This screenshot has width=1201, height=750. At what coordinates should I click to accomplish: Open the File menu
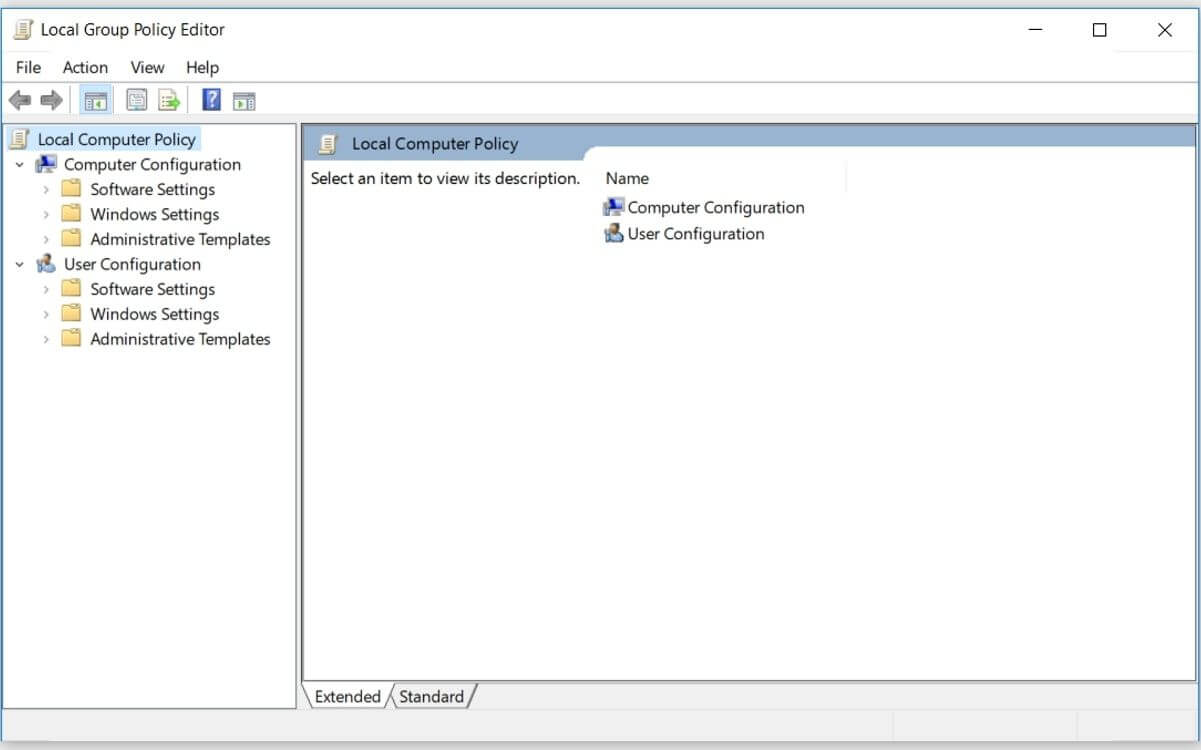click(x=27, y=67)
